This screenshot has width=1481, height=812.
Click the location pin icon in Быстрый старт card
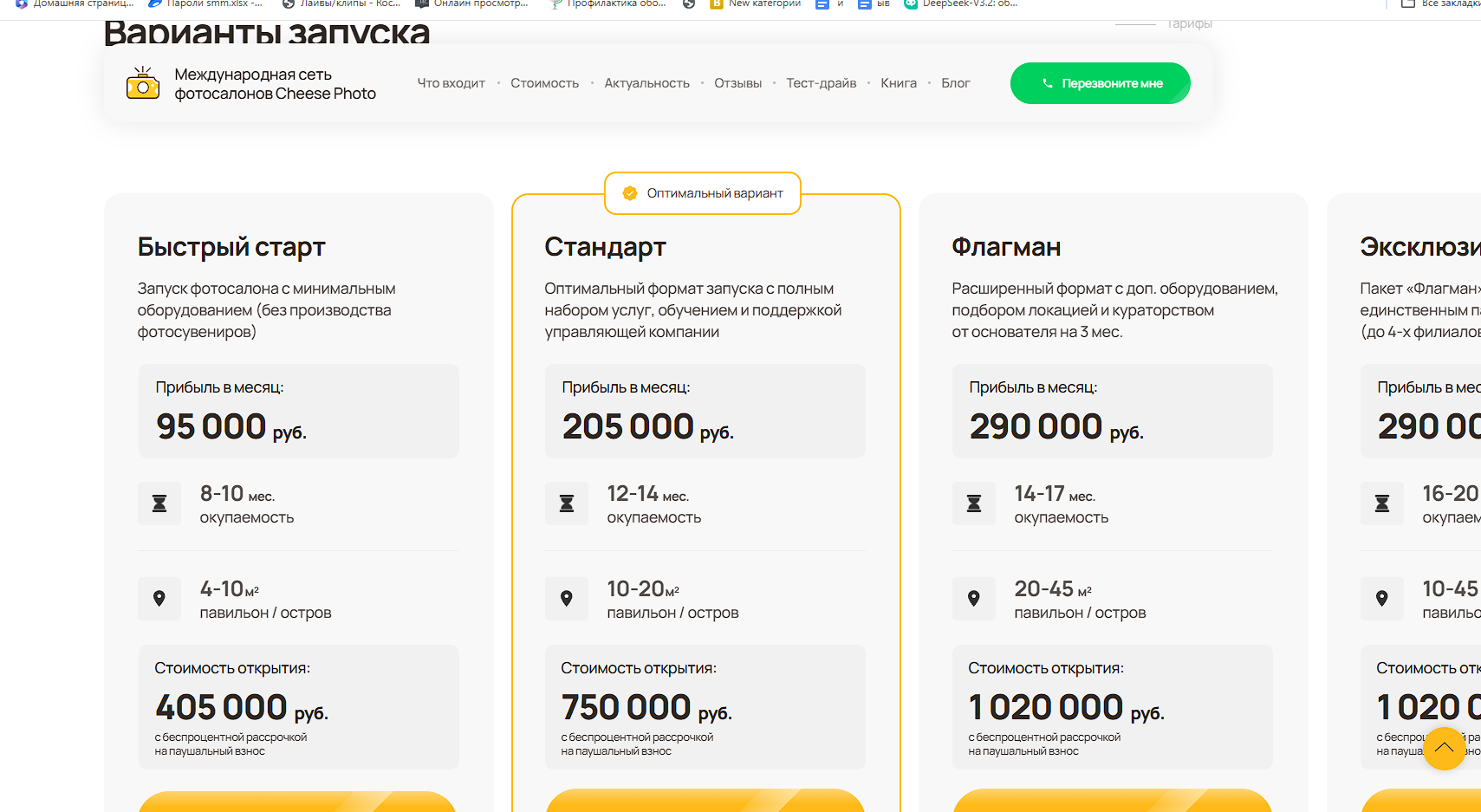pos(159,599)
